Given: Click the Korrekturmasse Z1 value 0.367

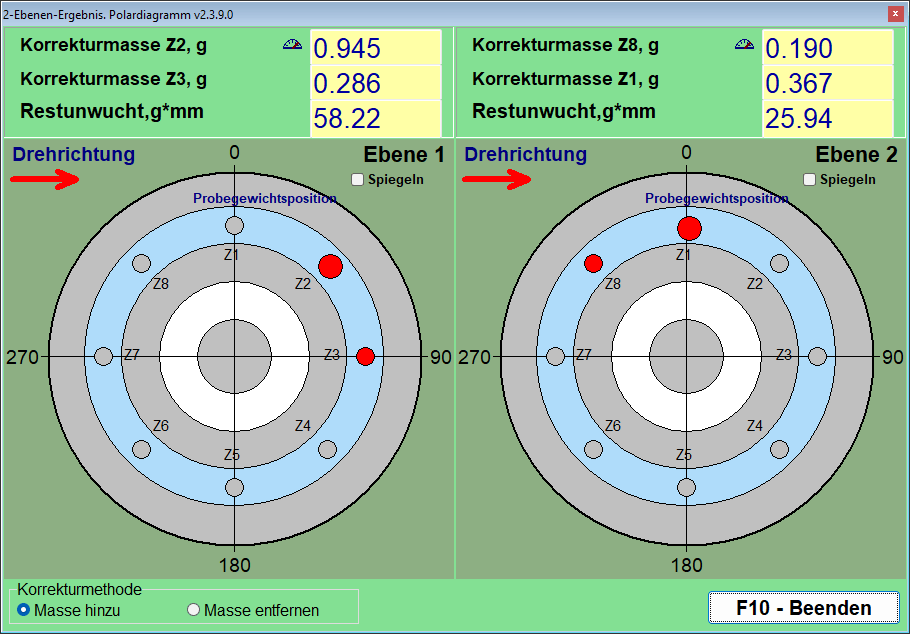Looking at the screenshot, I should (828, 82).
